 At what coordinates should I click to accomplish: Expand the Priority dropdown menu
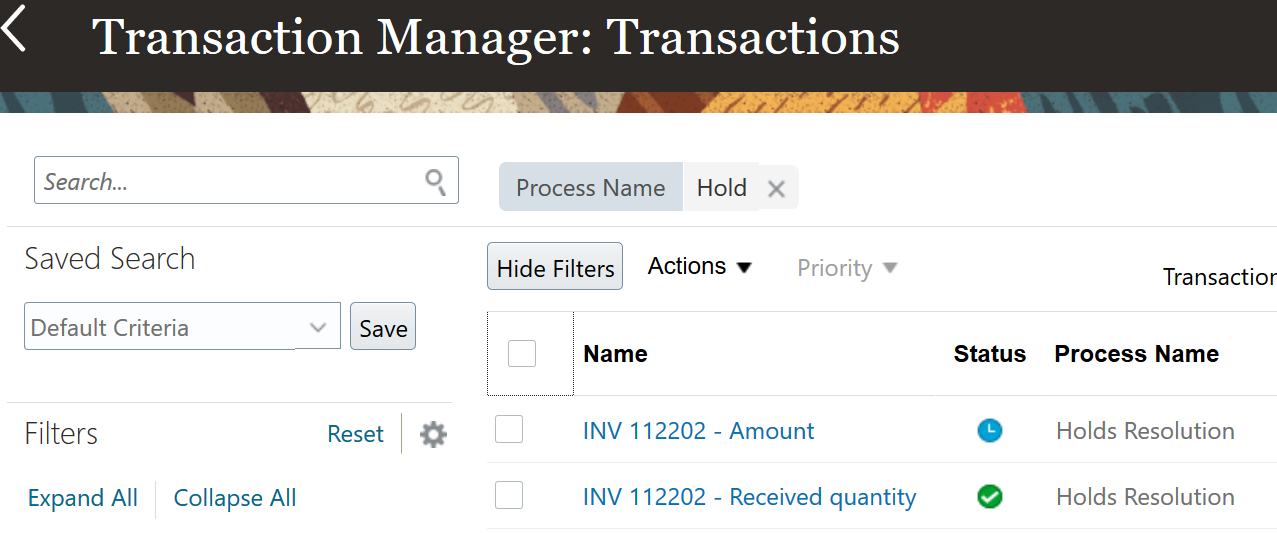click(846, 268)
